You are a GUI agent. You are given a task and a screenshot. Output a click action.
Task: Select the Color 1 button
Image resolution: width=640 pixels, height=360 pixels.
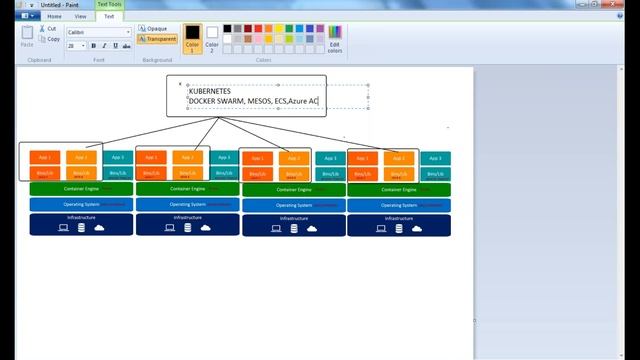(x=192, y=39)
